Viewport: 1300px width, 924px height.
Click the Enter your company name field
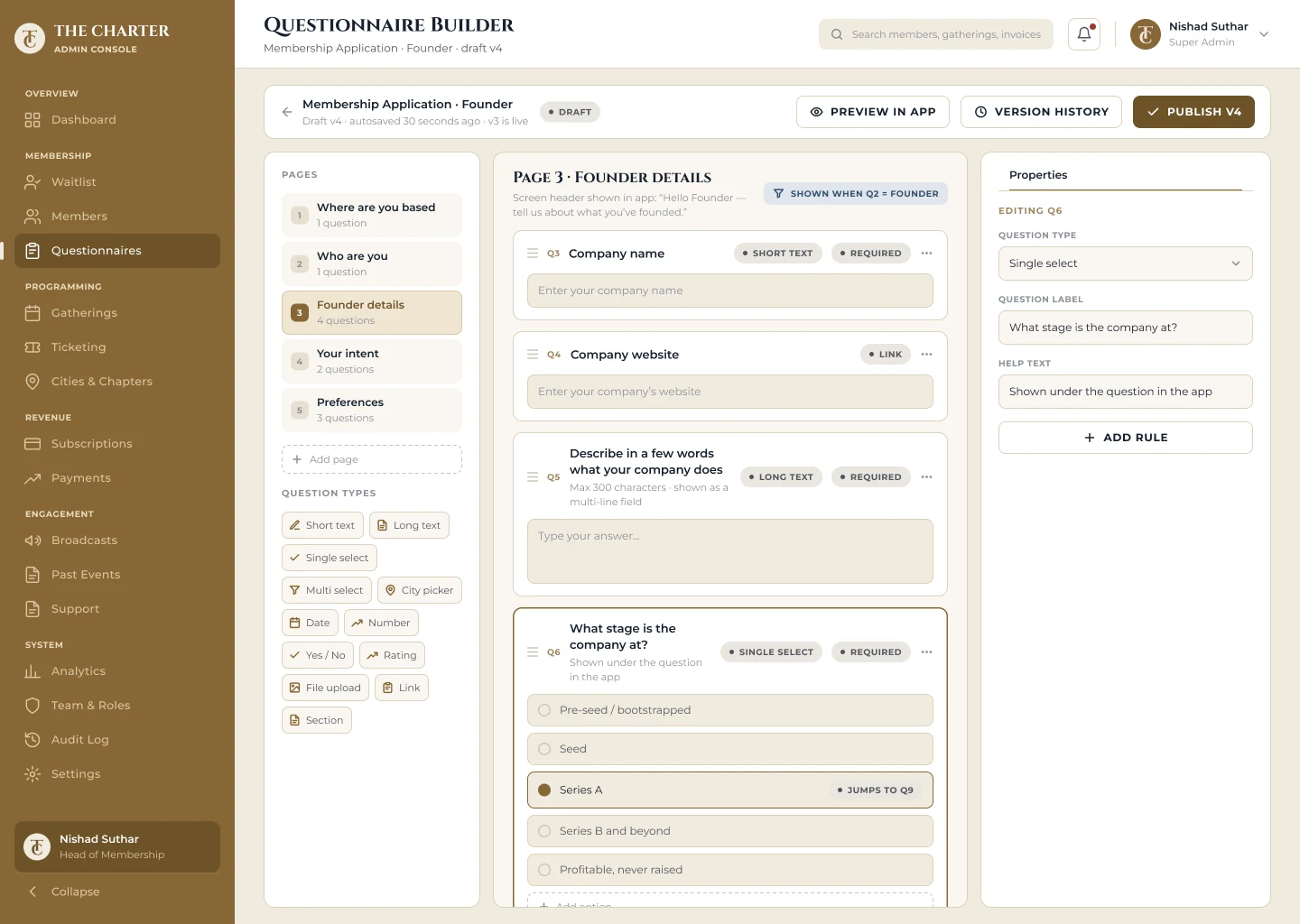[x=729, y=291]
